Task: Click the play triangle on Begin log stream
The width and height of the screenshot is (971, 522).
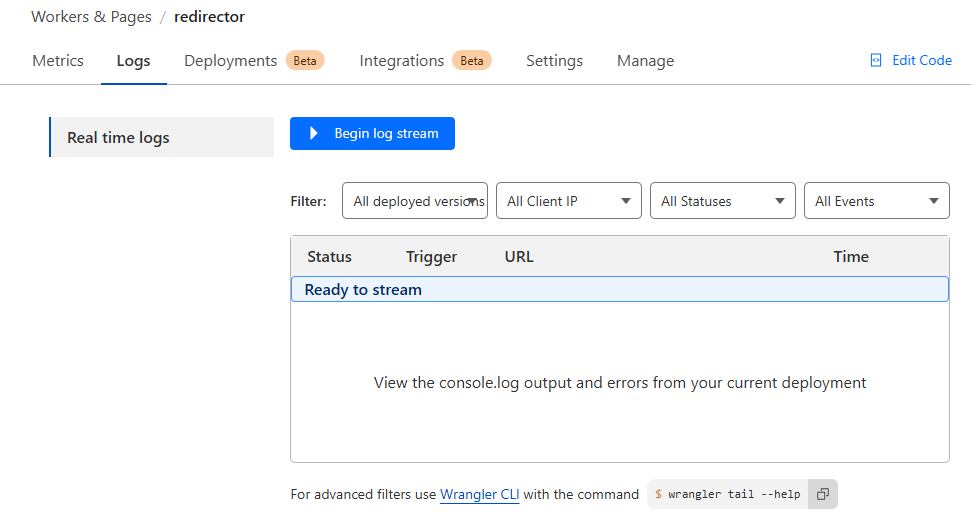Action: tap(314, 133)
